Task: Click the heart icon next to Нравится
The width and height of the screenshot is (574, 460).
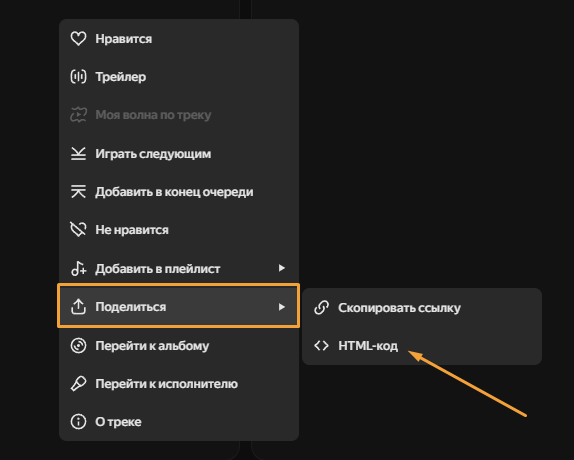Action: [78, 38]
